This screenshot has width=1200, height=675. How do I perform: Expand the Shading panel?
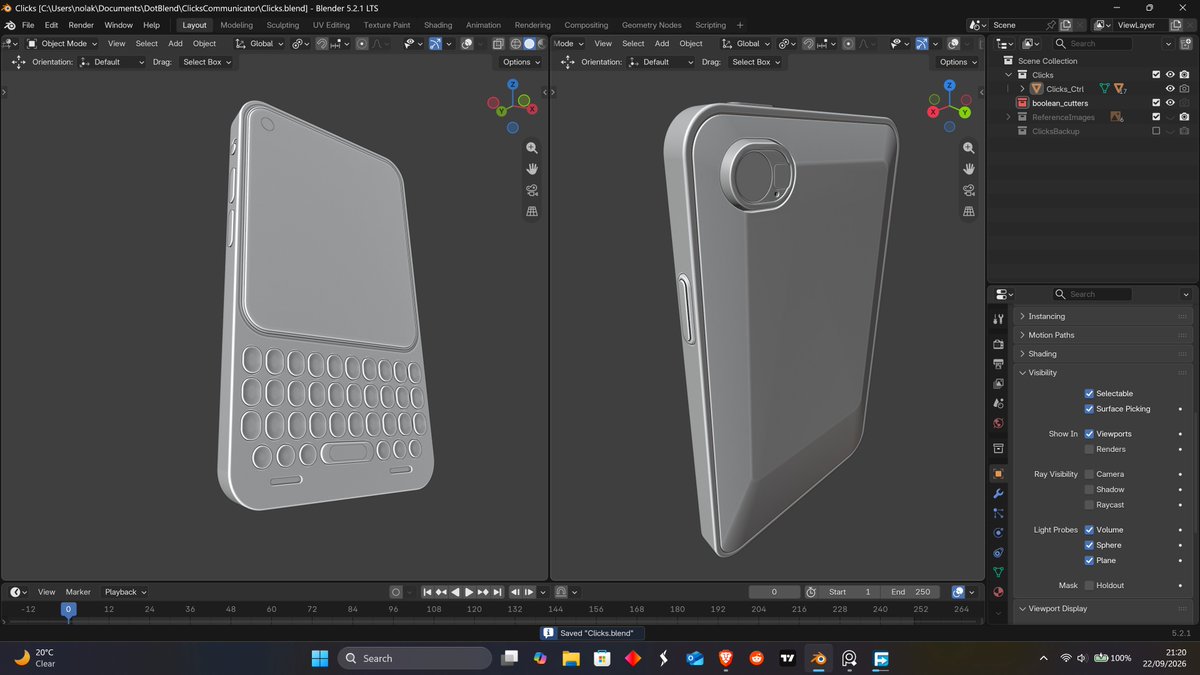click(x=1104, y=354)
